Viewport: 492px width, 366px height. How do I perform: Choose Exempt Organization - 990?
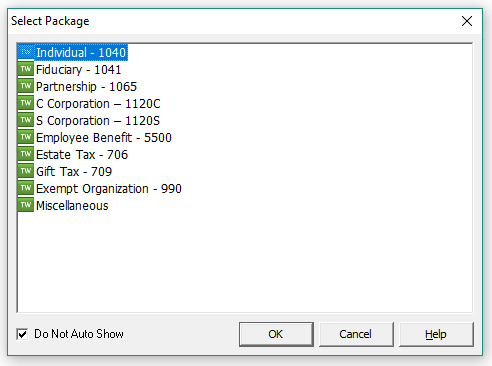point(109,189)
